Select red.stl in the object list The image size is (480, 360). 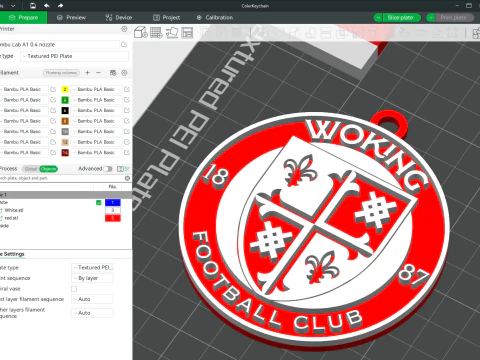pos(12,218)
